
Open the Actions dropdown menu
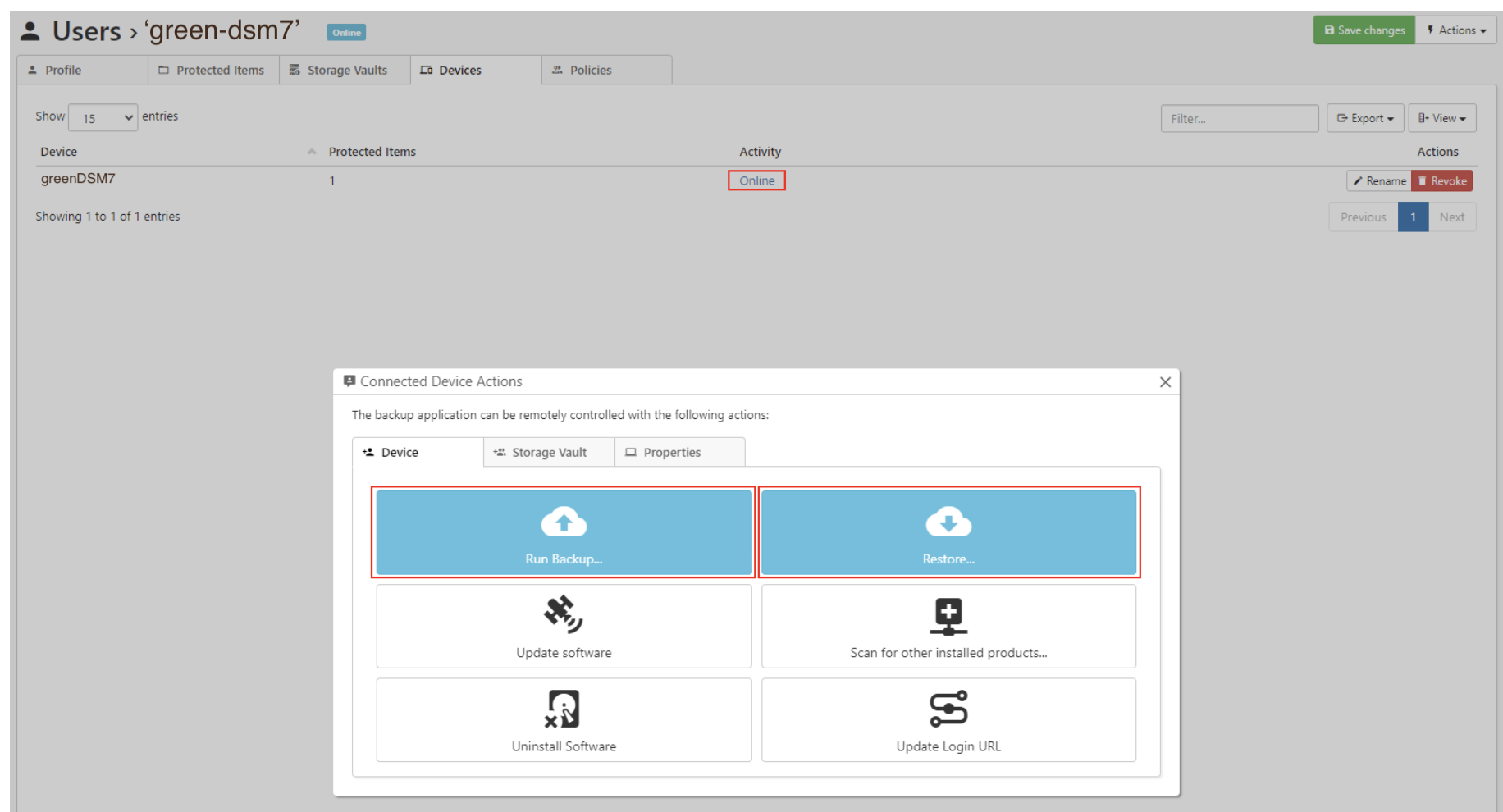pyautogui.click(x=1456, y=30)
